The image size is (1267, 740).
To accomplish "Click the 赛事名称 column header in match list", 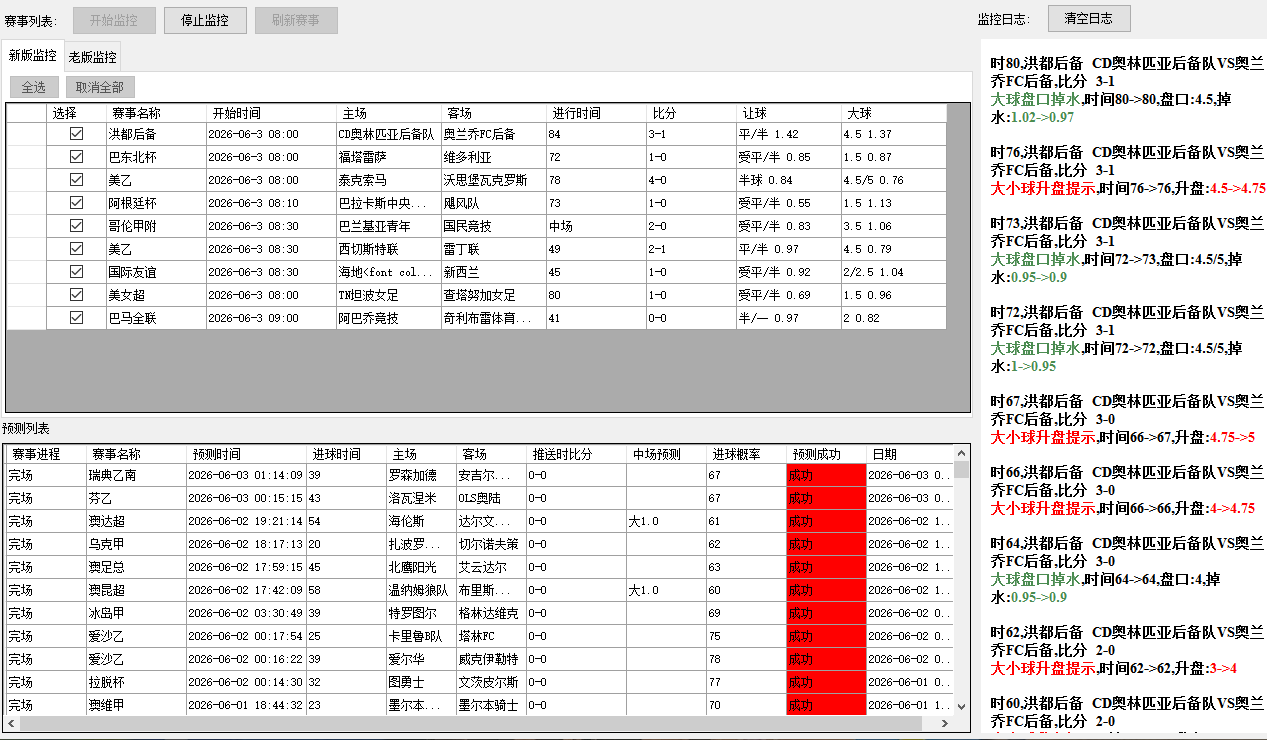I will tap(156, 113).
